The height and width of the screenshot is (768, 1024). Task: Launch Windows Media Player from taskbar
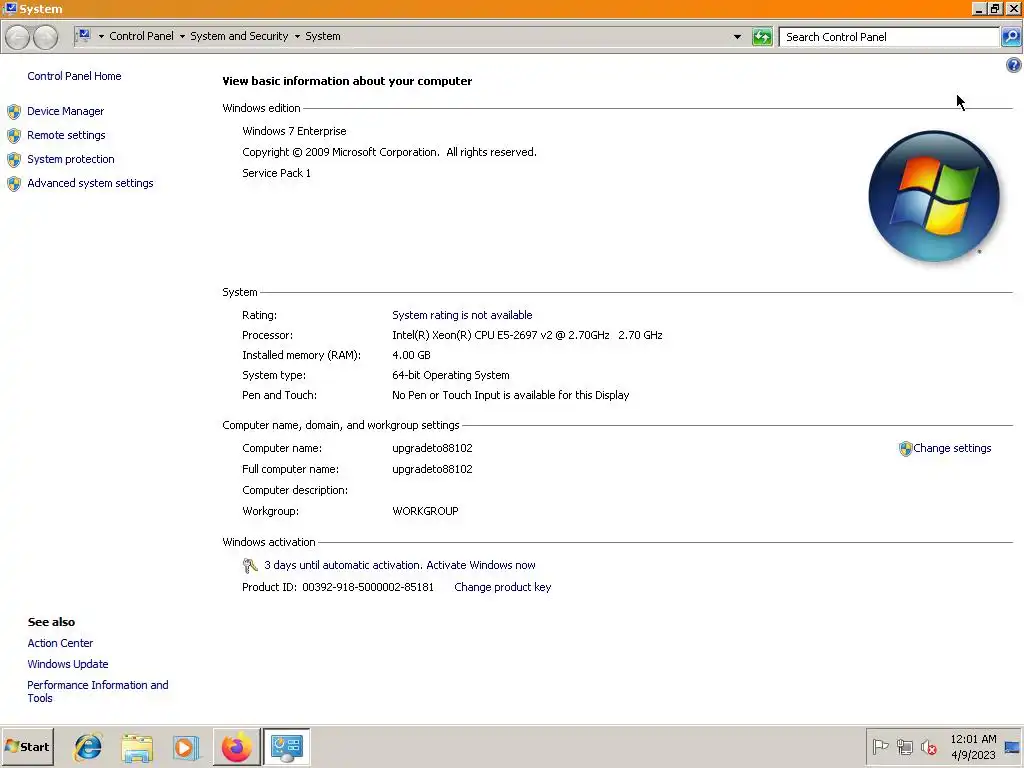[186, 747]
